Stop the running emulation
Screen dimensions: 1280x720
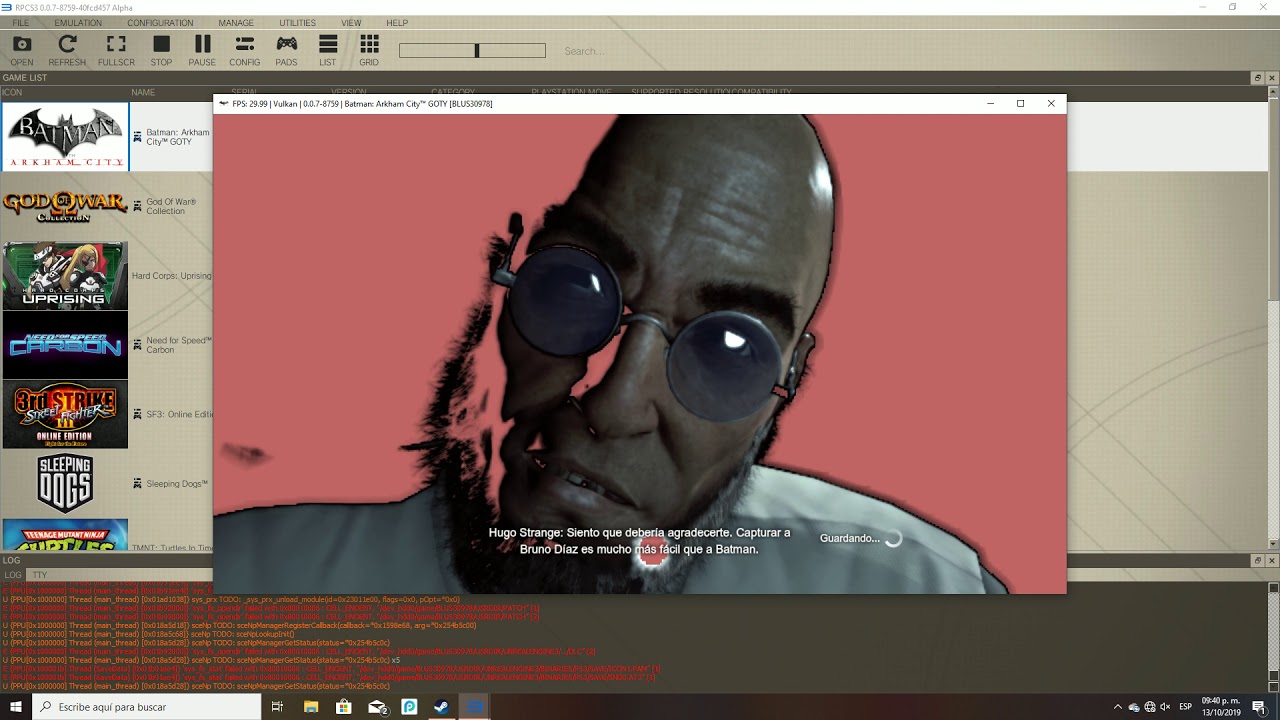(161, 50)
